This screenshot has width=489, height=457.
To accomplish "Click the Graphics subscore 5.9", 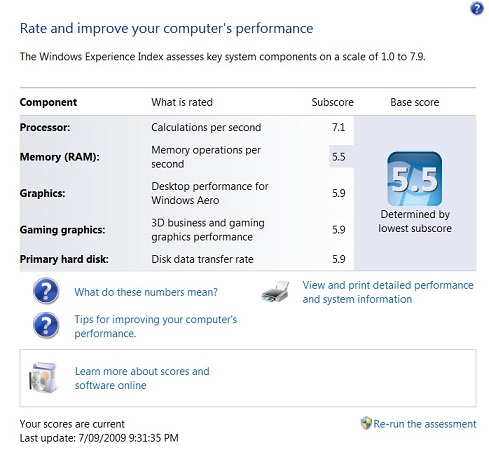I will [339, 193].
